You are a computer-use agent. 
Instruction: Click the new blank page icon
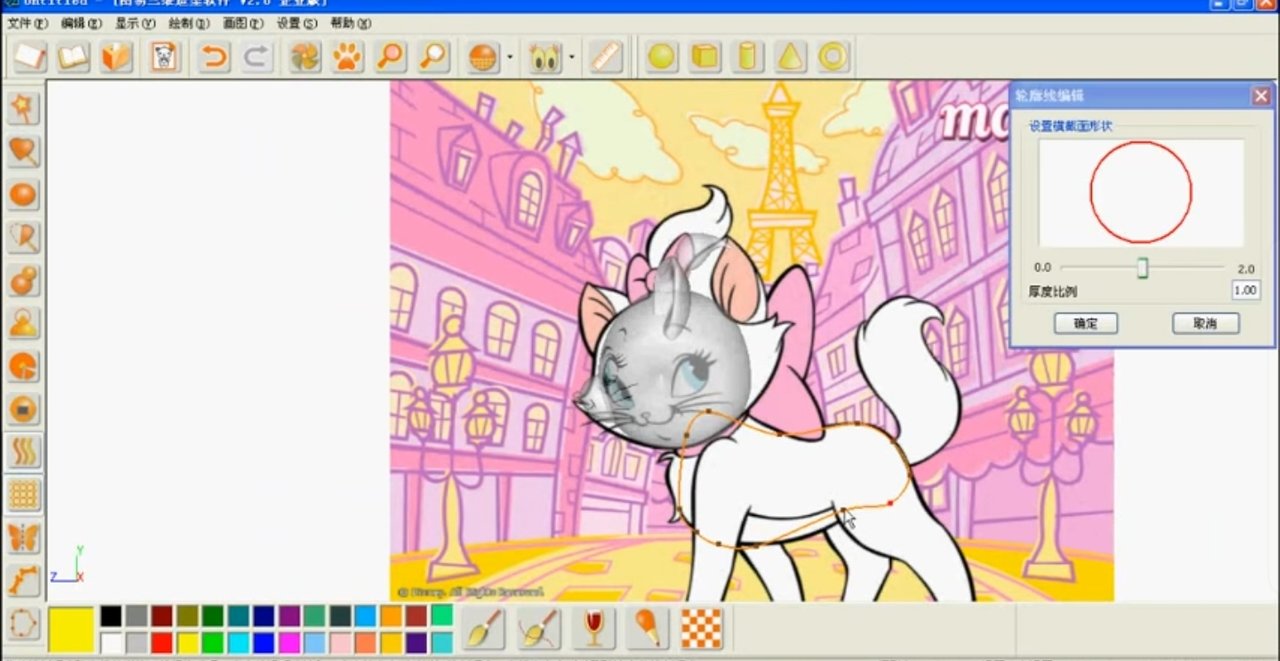coord(30,57)
